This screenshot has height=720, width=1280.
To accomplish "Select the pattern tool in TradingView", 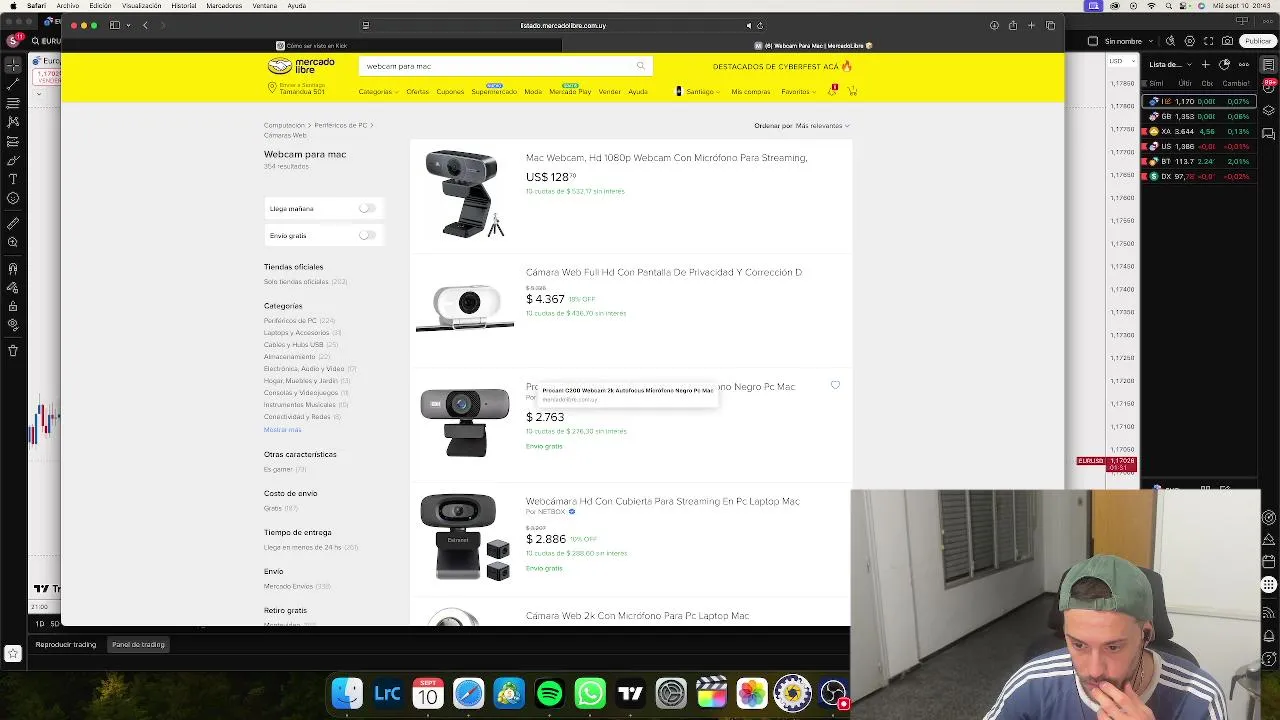I will pos(13,122).
